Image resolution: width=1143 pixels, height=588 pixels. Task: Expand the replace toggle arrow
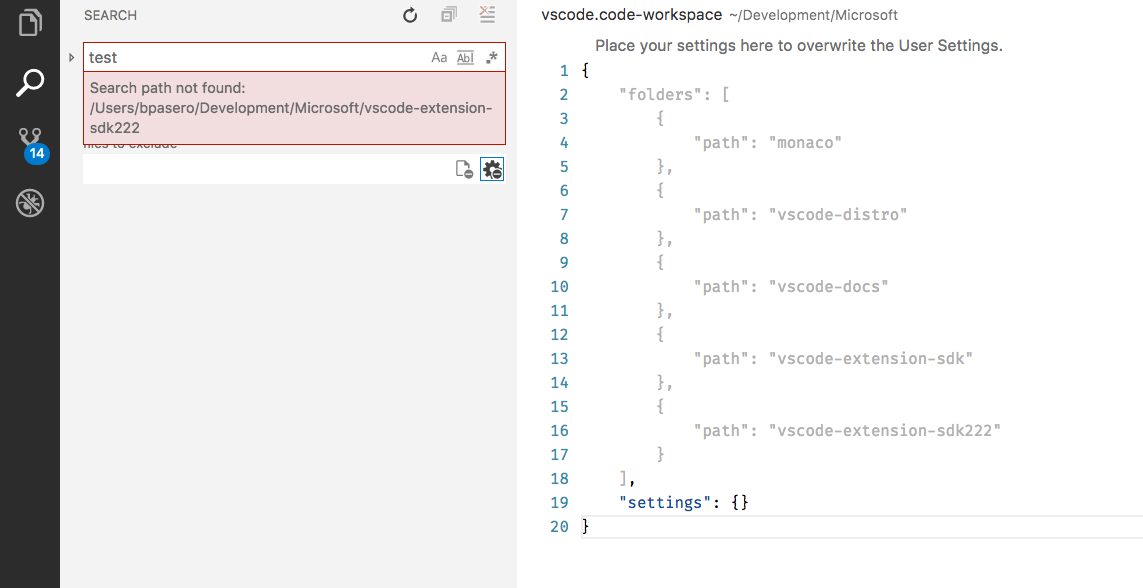pyautogui.click(x=71, y=57)
